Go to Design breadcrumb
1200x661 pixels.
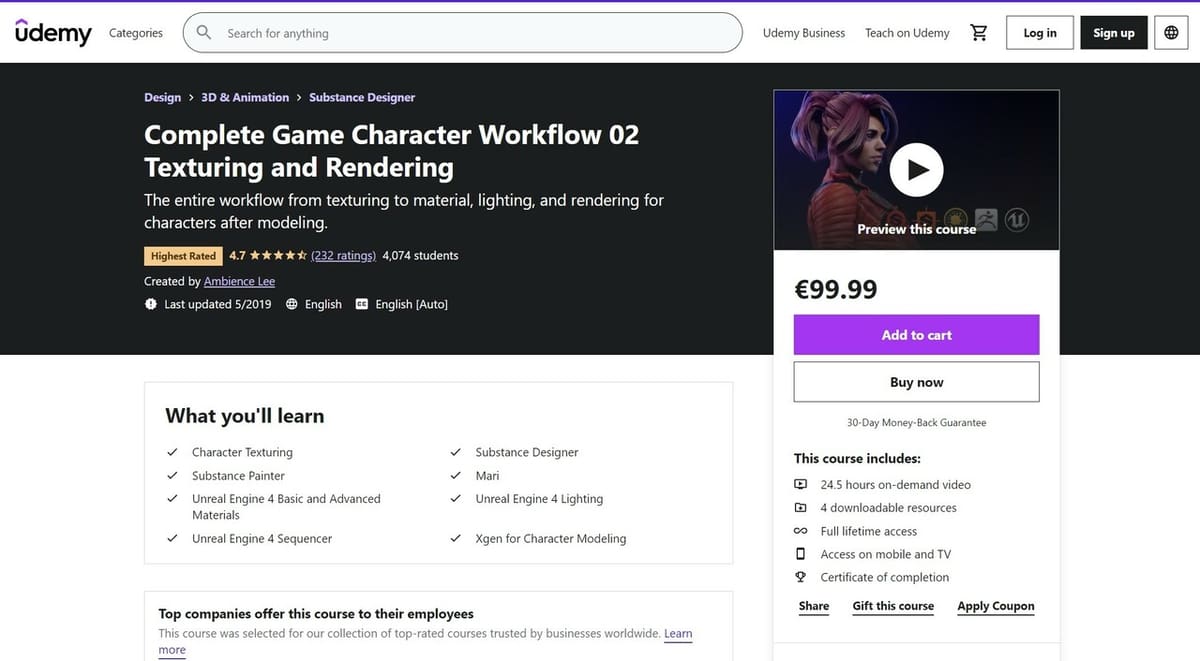(162, 97)
